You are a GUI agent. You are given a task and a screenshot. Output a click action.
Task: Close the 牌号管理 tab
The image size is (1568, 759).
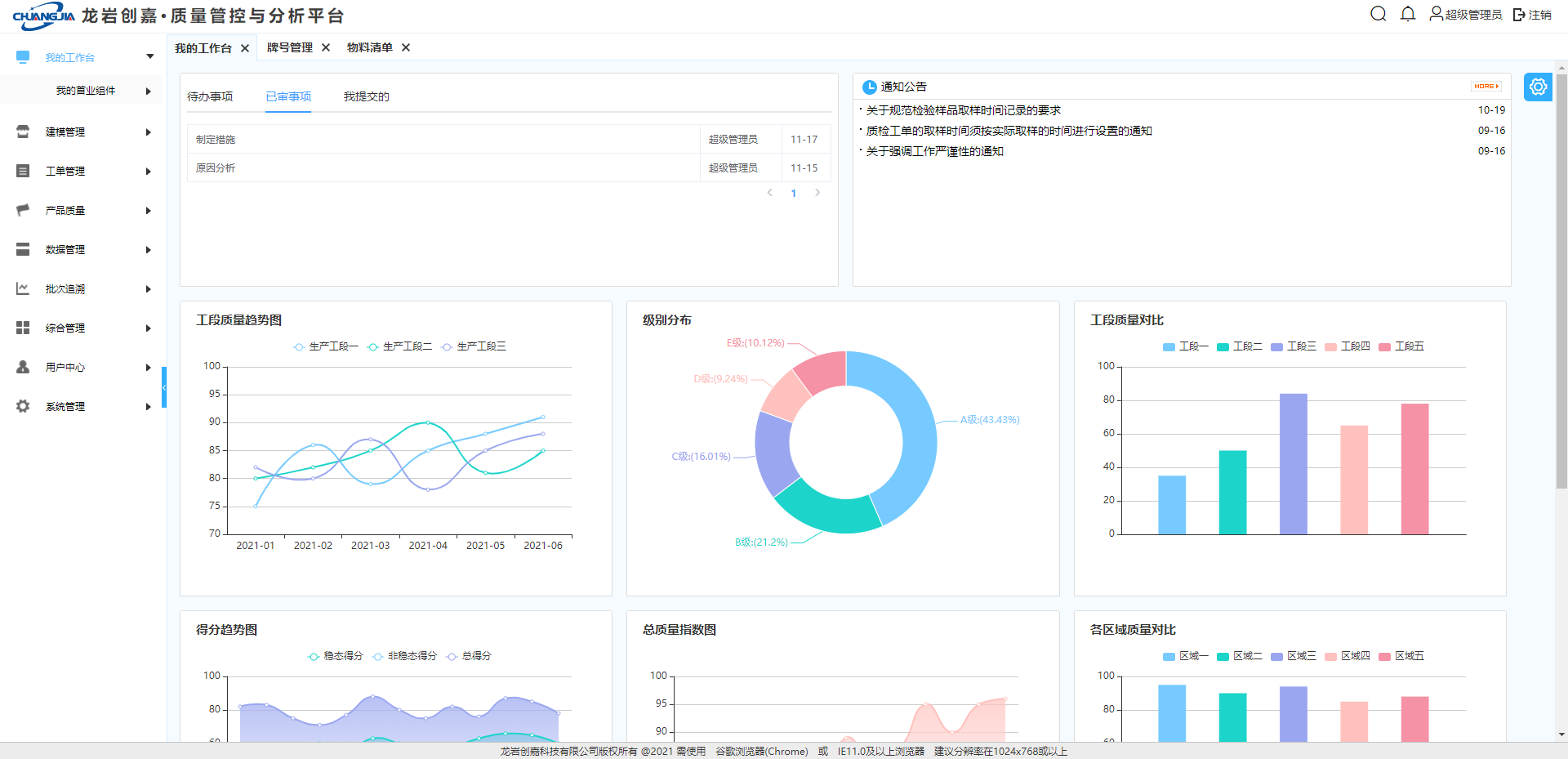[x=326, y=47]
